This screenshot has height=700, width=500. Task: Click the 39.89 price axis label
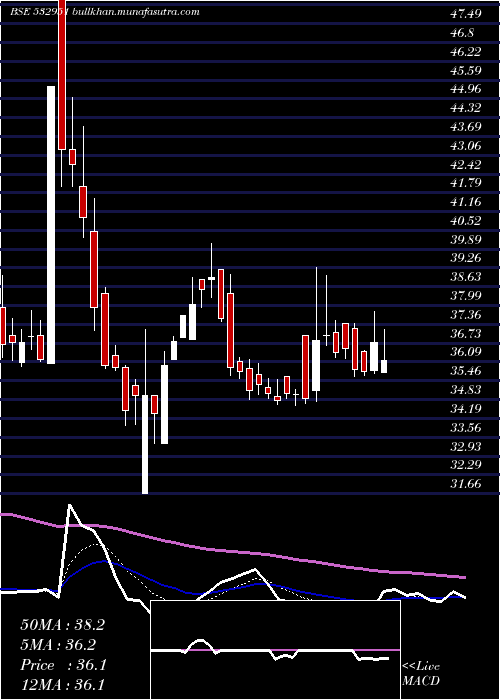click(466, 239)
